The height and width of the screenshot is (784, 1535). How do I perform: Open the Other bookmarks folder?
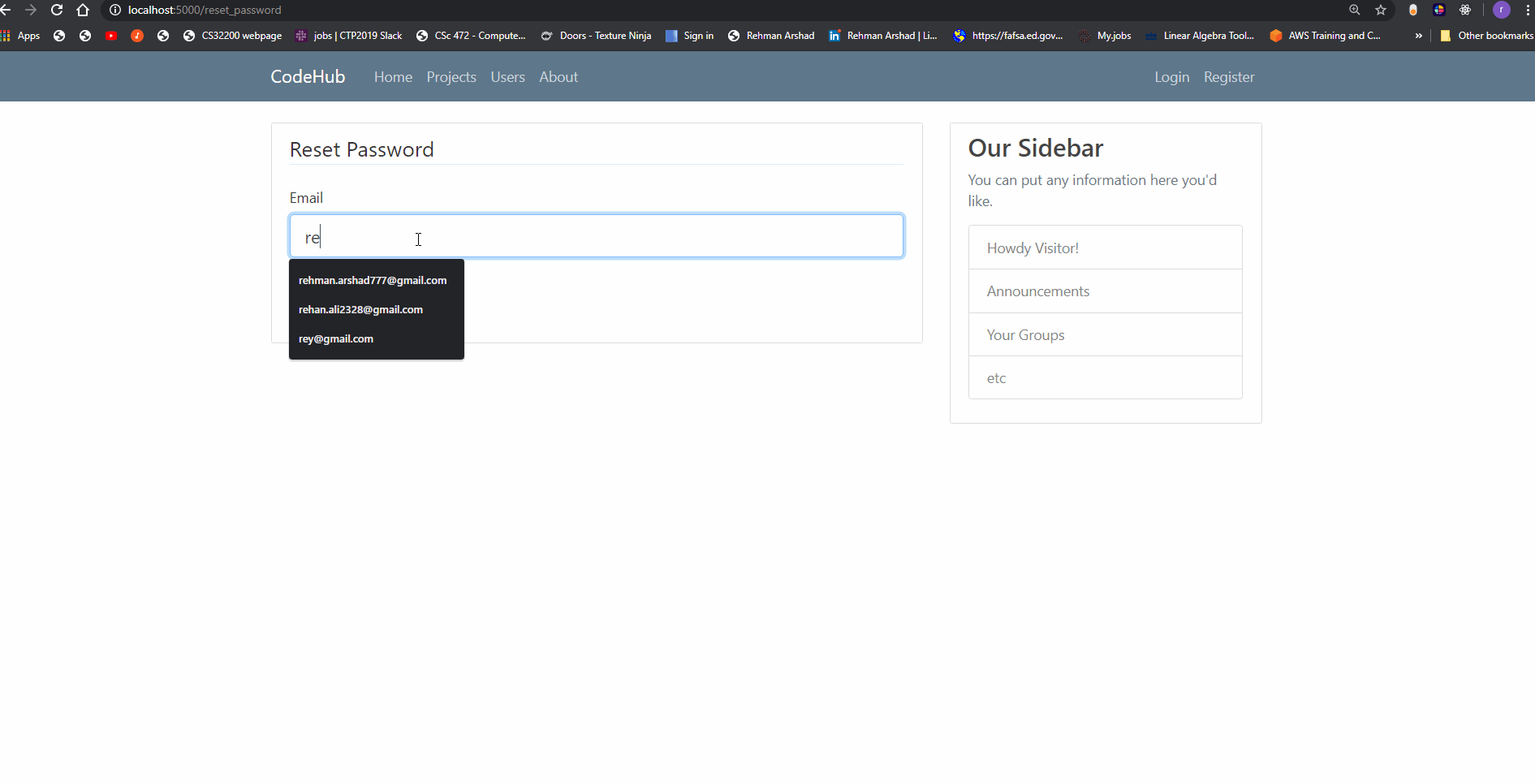pos(1486,36)
